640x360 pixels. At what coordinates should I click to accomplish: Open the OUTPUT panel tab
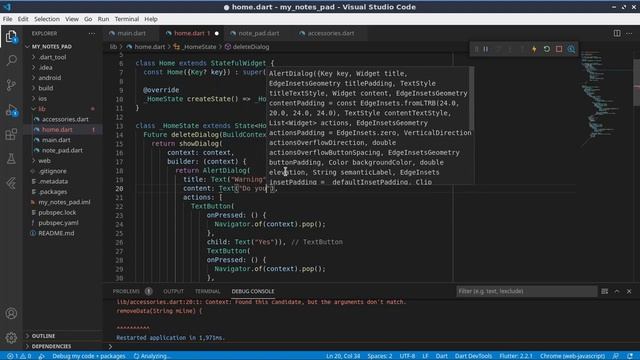click(173, 291)
